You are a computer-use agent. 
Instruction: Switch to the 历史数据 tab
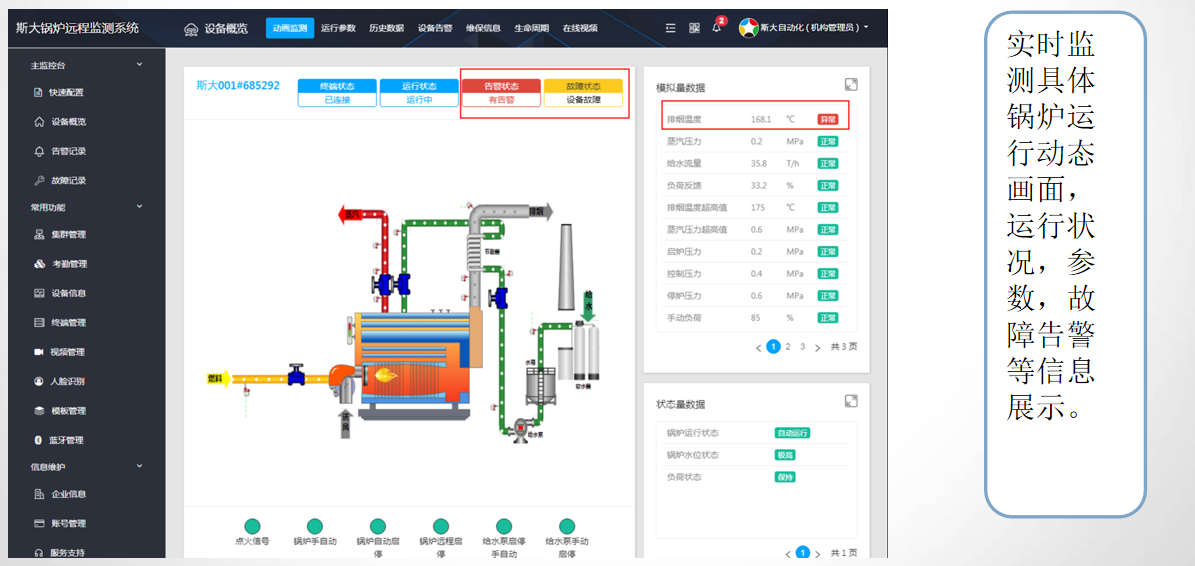[x=386, y=28]
